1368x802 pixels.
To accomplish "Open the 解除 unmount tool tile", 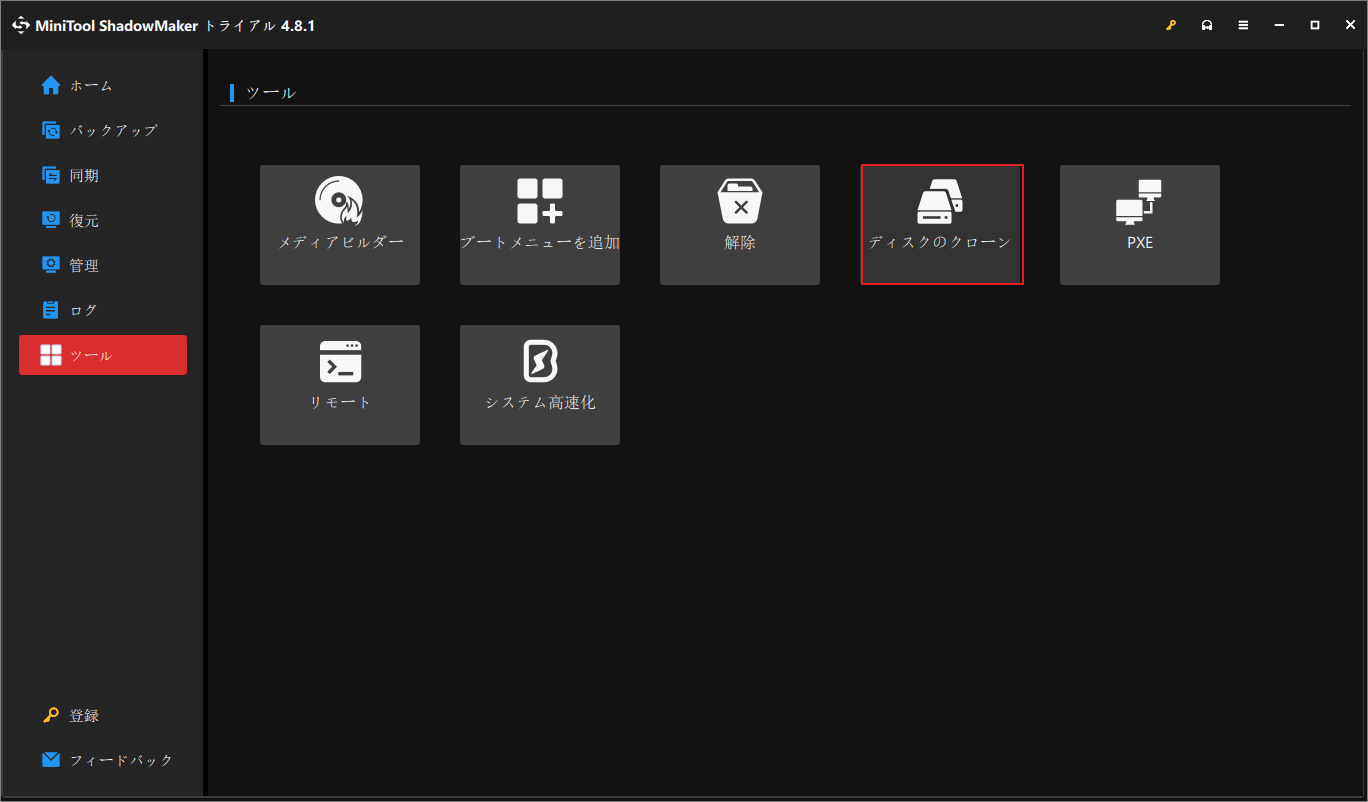I will point(740,225).
